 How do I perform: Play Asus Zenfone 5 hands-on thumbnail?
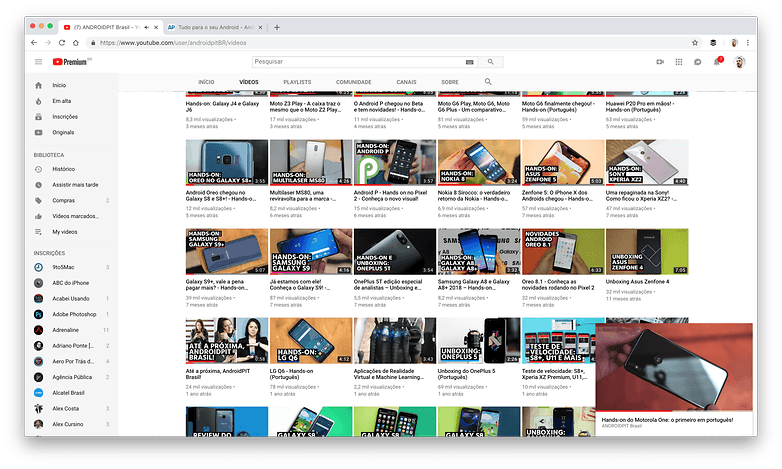pyautogui.click(x=563, y=163)
